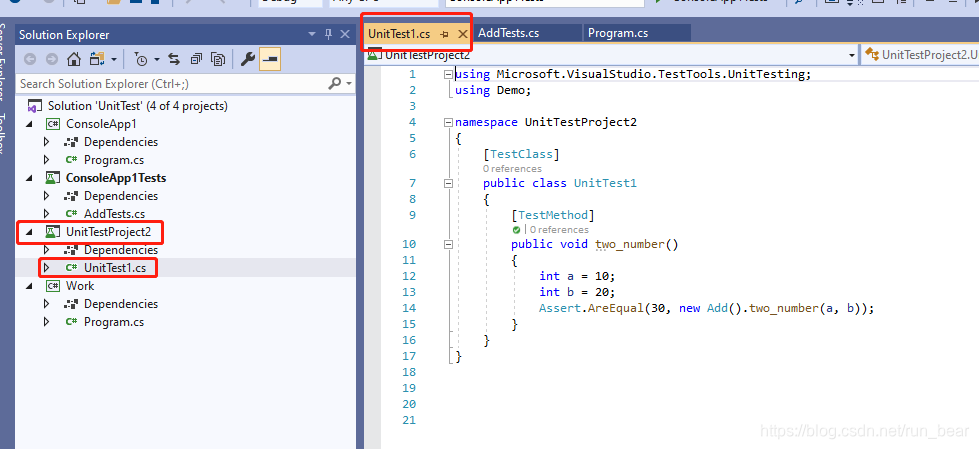Open Solution Explorer window position dropdown
The width and height of the screenshot is (979, 449).
[313, 35]
